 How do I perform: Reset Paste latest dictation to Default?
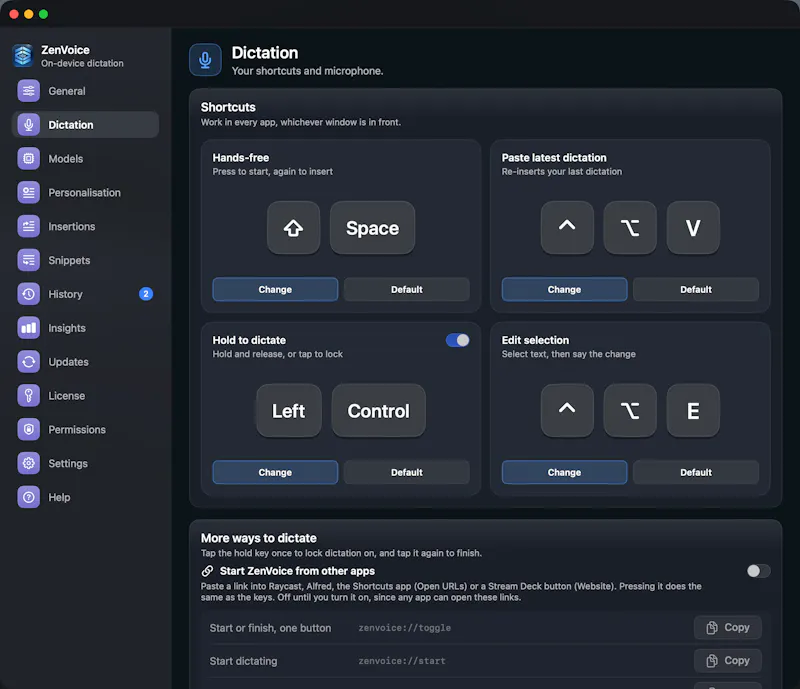coord(696,289)
